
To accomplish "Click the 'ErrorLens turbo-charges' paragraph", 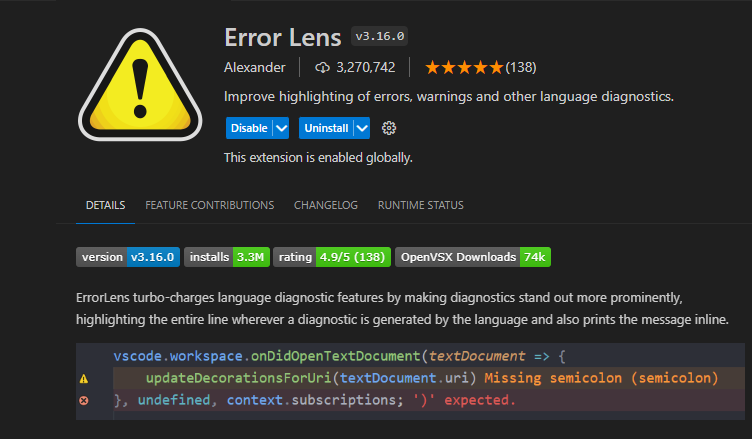I will (x=402, y=308).
